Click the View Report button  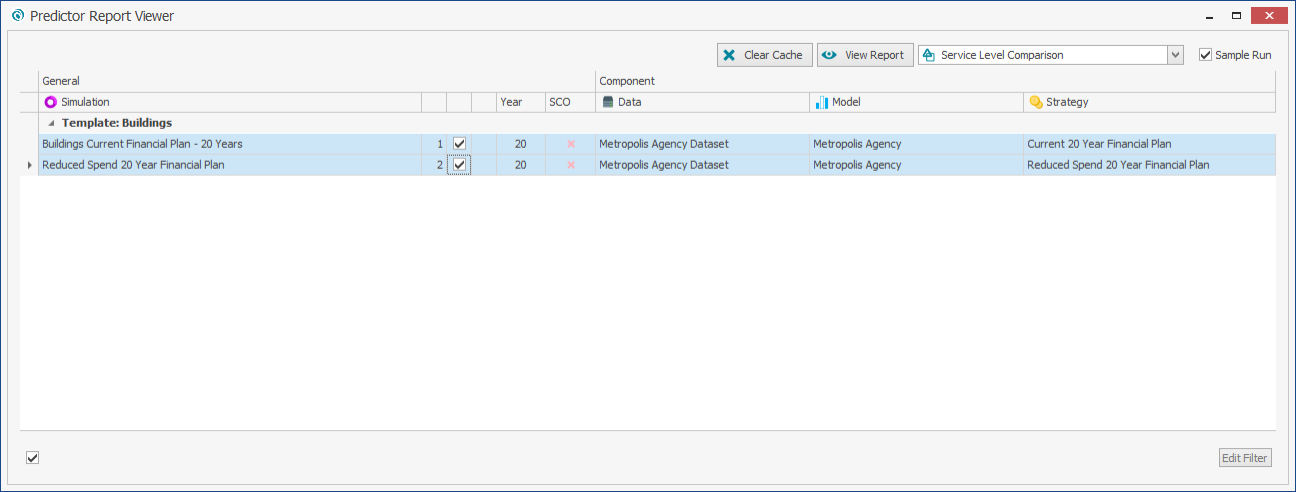point(865,55)
